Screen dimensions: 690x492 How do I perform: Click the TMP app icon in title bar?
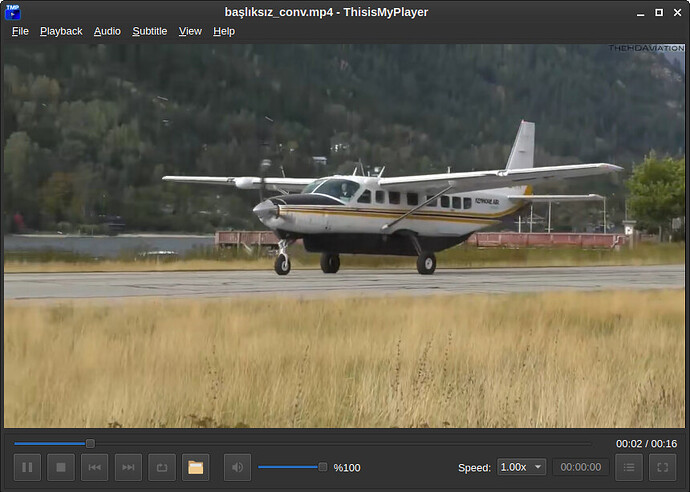(13, 12)
